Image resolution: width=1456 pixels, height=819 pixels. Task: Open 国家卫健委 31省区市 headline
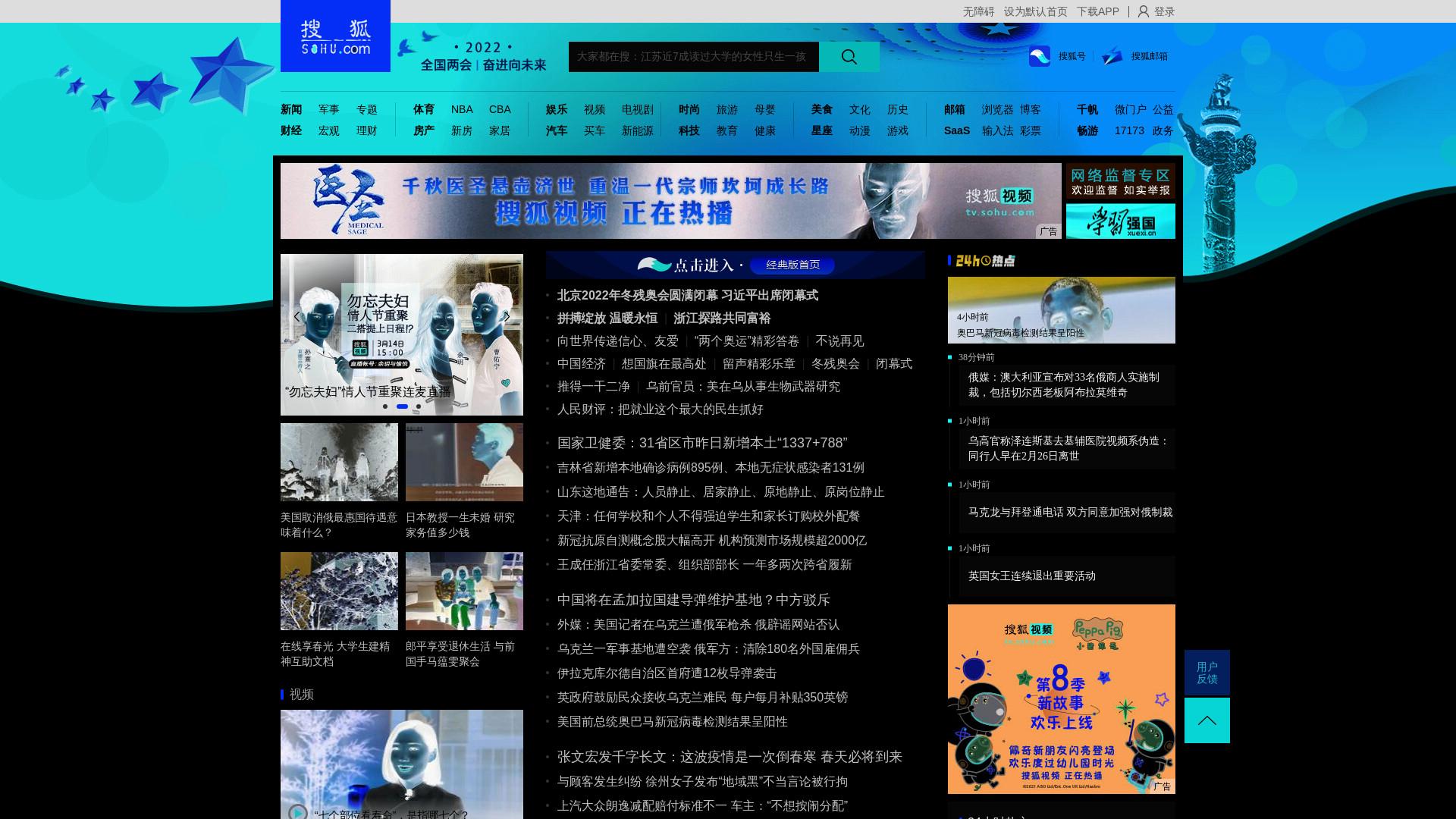coord(702,442)
